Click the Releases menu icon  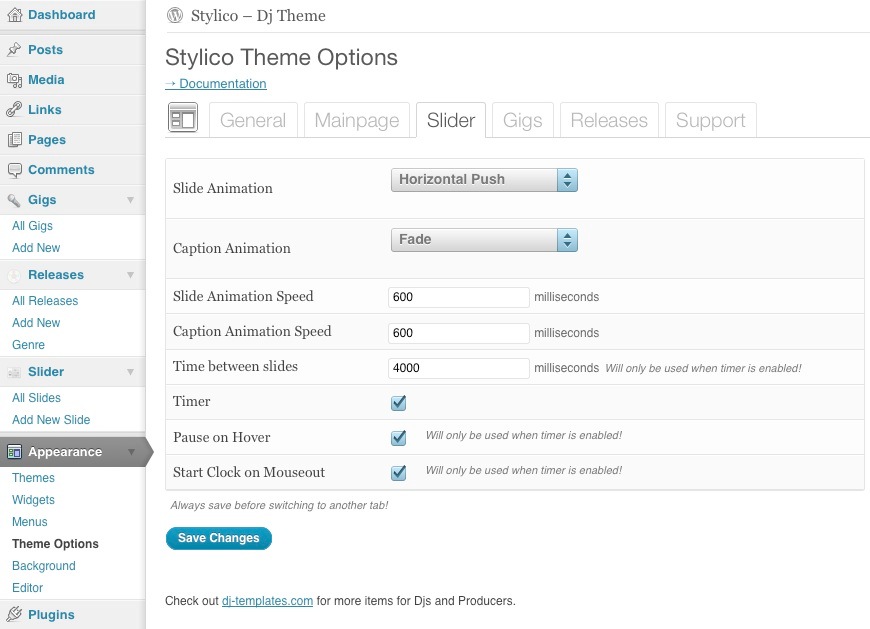click(x=14, y=275)
